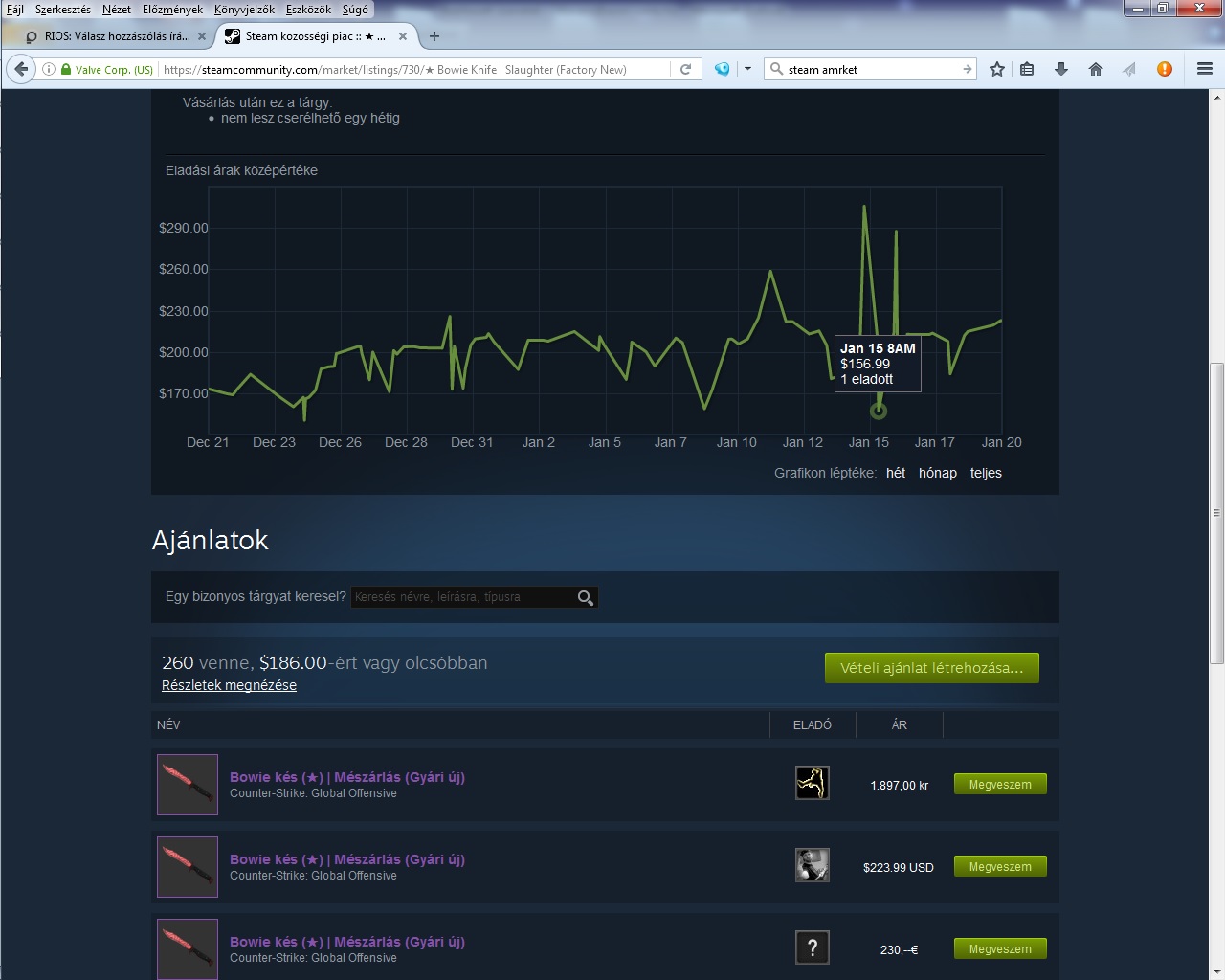The image size is (1225, 980).
Task: Open knife thumbnail of the 230,--€ listing
Action: (188, 948)
